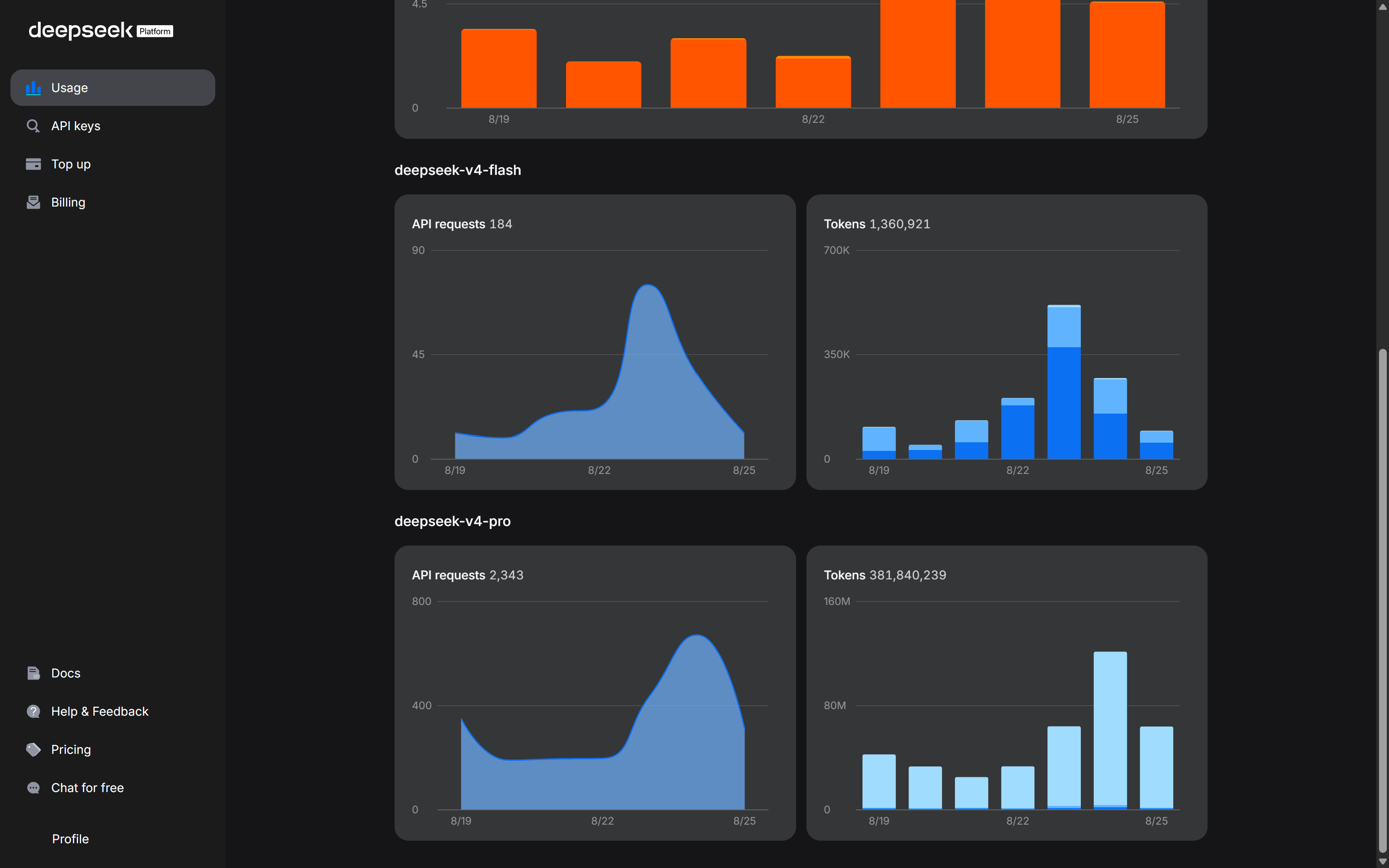Click the scrollbar down arrow
1389x868 pixels.
1382,861
